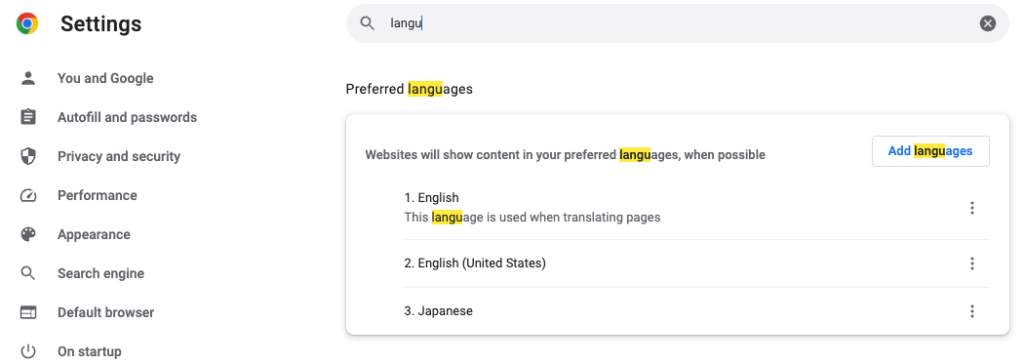Open the On startup settings page
This screenshot has height=364, width=1024.
click(89, 352)
